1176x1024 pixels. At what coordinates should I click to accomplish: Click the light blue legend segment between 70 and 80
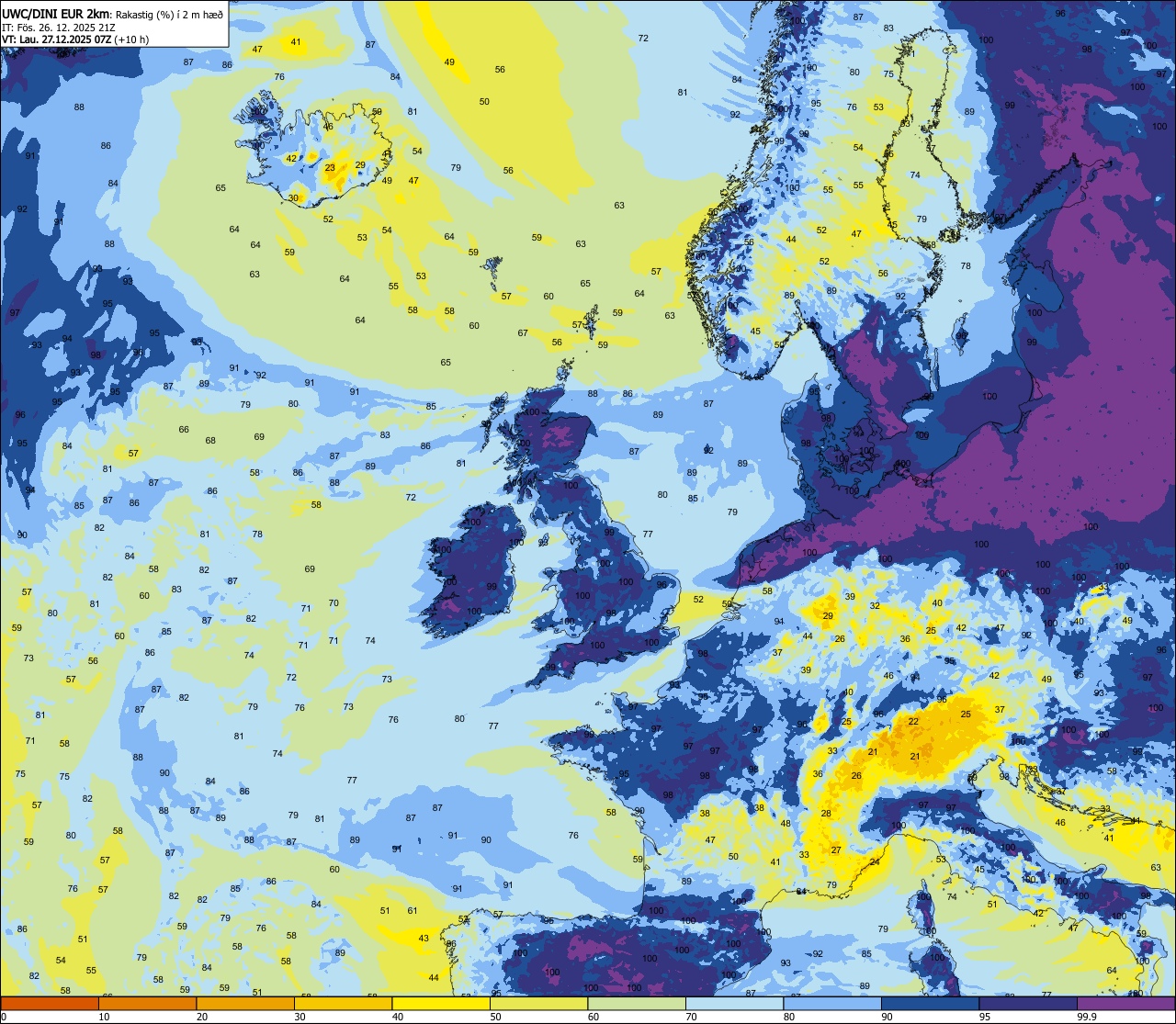pos(734,1004)
